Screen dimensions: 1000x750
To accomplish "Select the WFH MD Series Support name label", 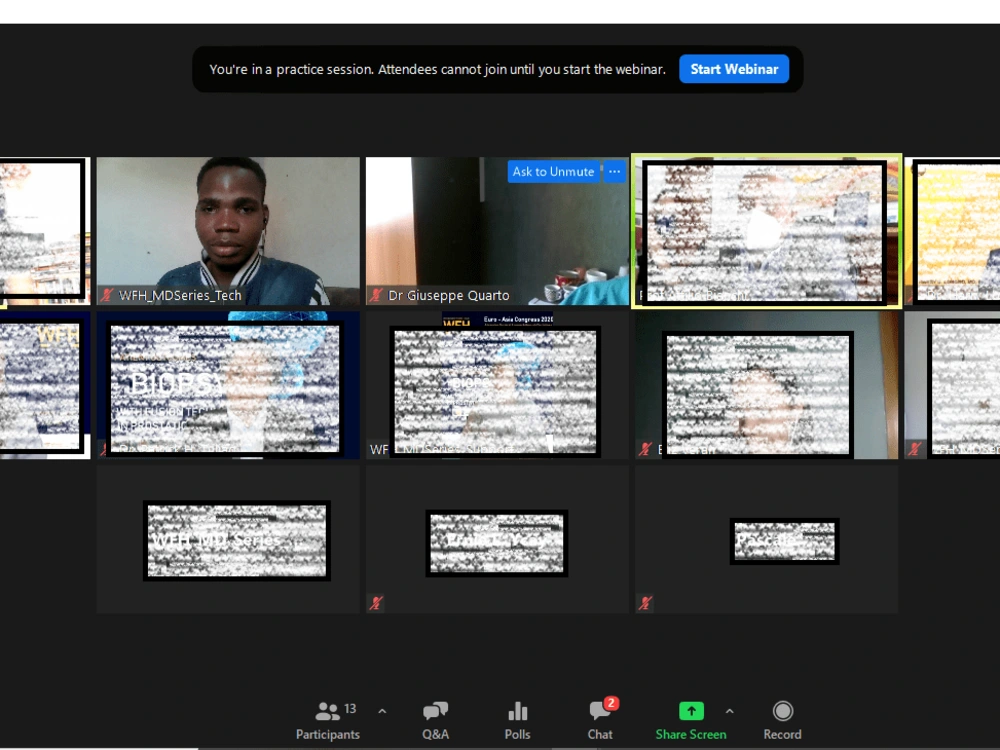I will tap(430, 450).
